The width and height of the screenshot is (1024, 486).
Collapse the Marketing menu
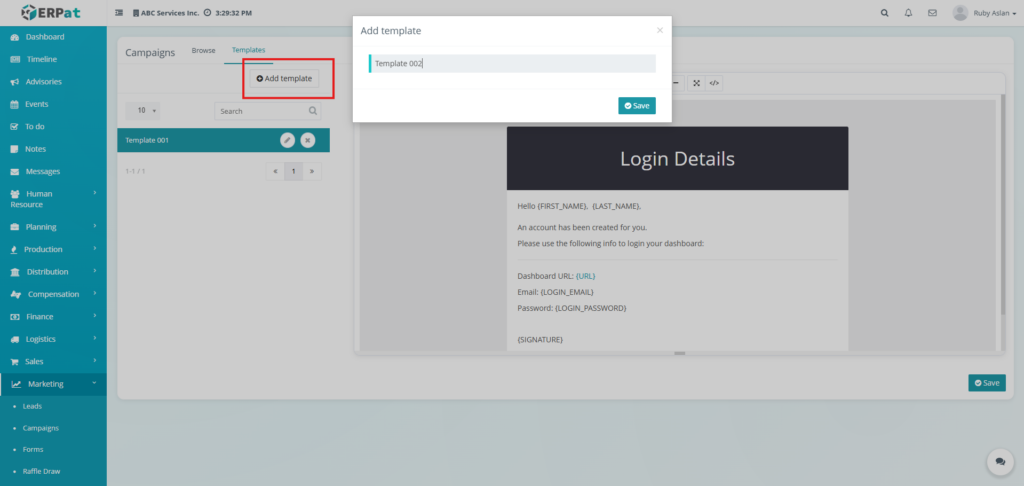click(54, 384)
